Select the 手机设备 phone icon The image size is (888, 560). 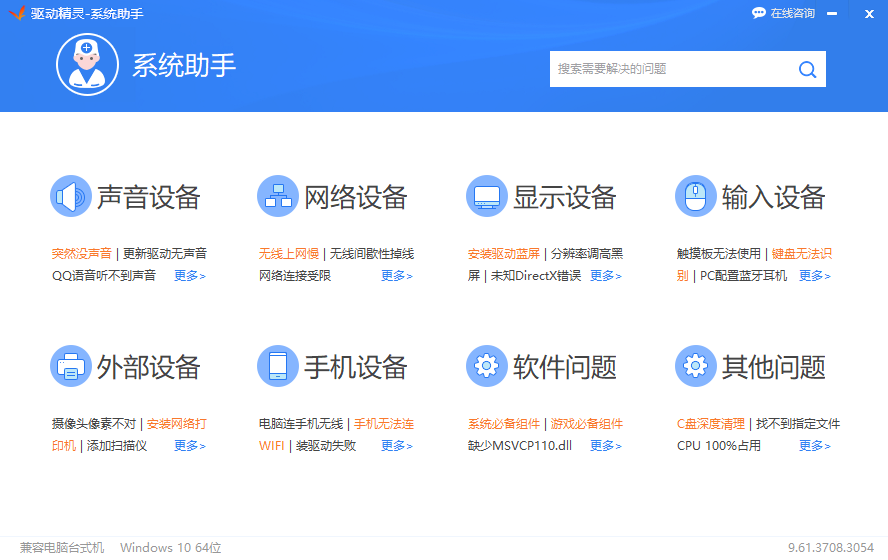tap(278, 367)
